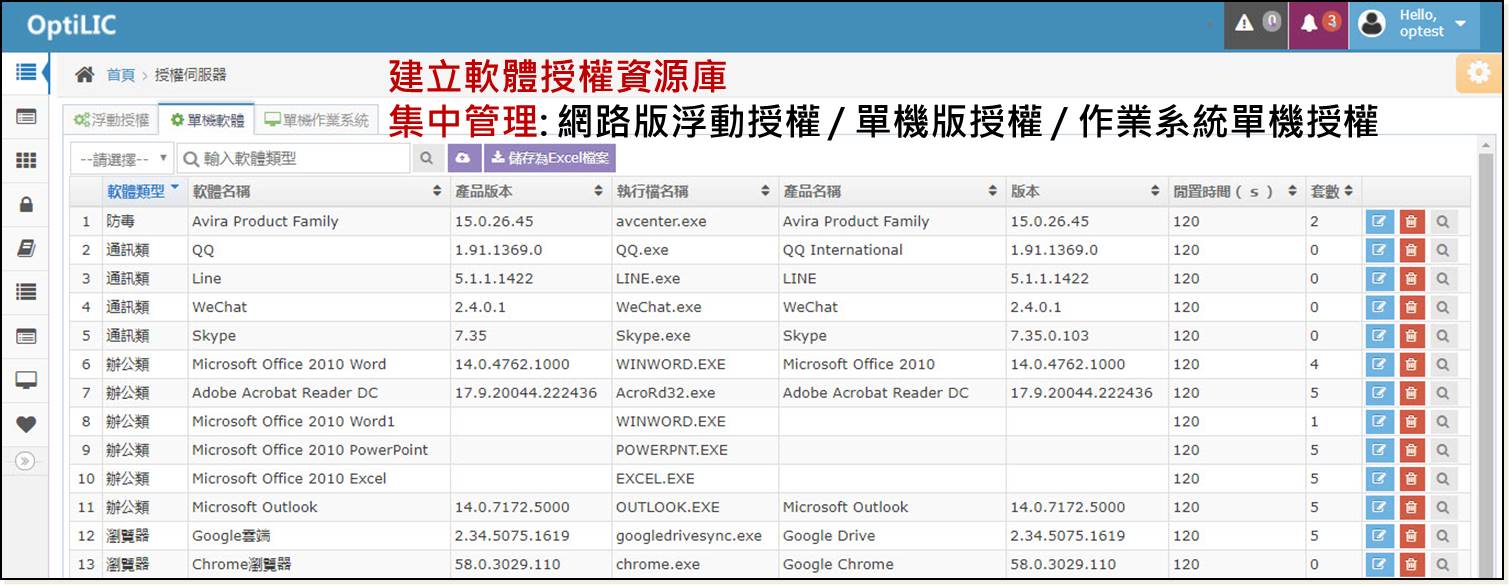The image size is (1509, 585).
Task: Click 儲存為Excel檔案 button
Action: [549, 158]
